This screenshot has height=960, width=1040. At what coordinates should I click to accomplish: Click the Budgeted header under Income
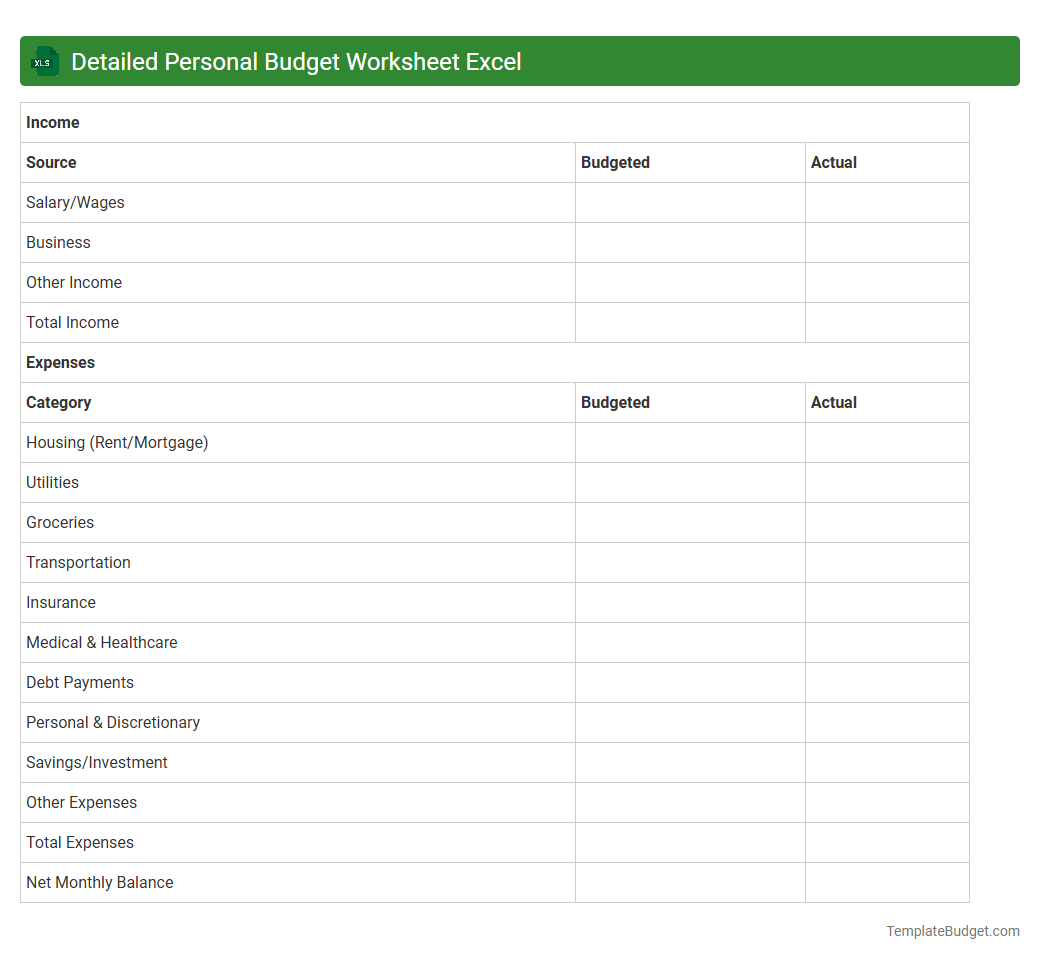[x=615, y=162]
